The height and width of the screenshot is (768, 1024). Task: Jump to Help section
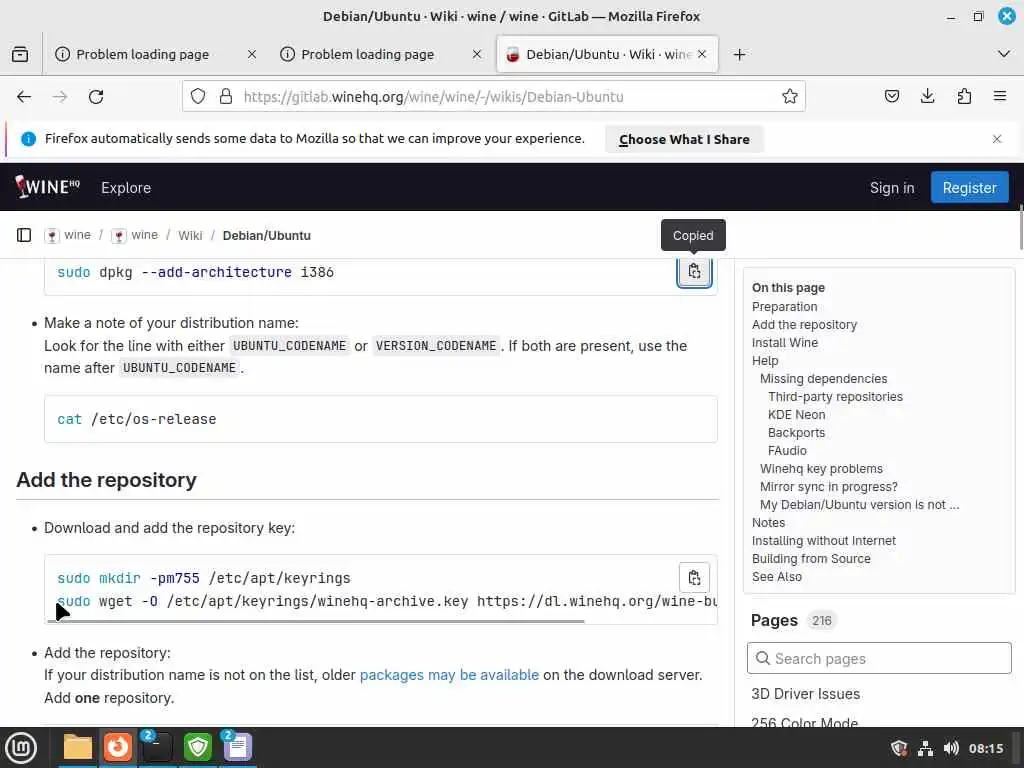[765, 360]
